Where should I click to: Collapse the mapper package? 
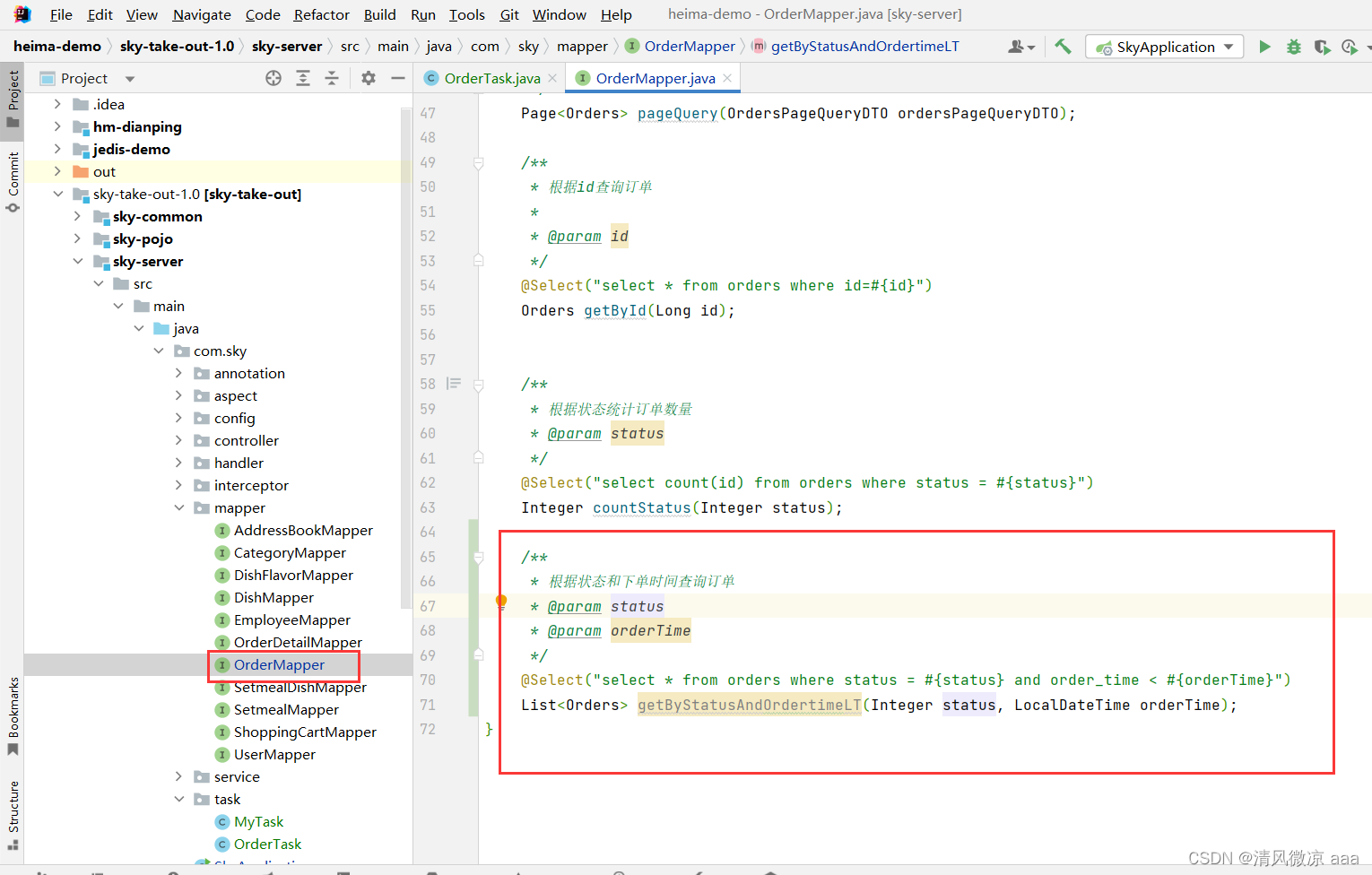pyautogui.click(x=178, y=507)
